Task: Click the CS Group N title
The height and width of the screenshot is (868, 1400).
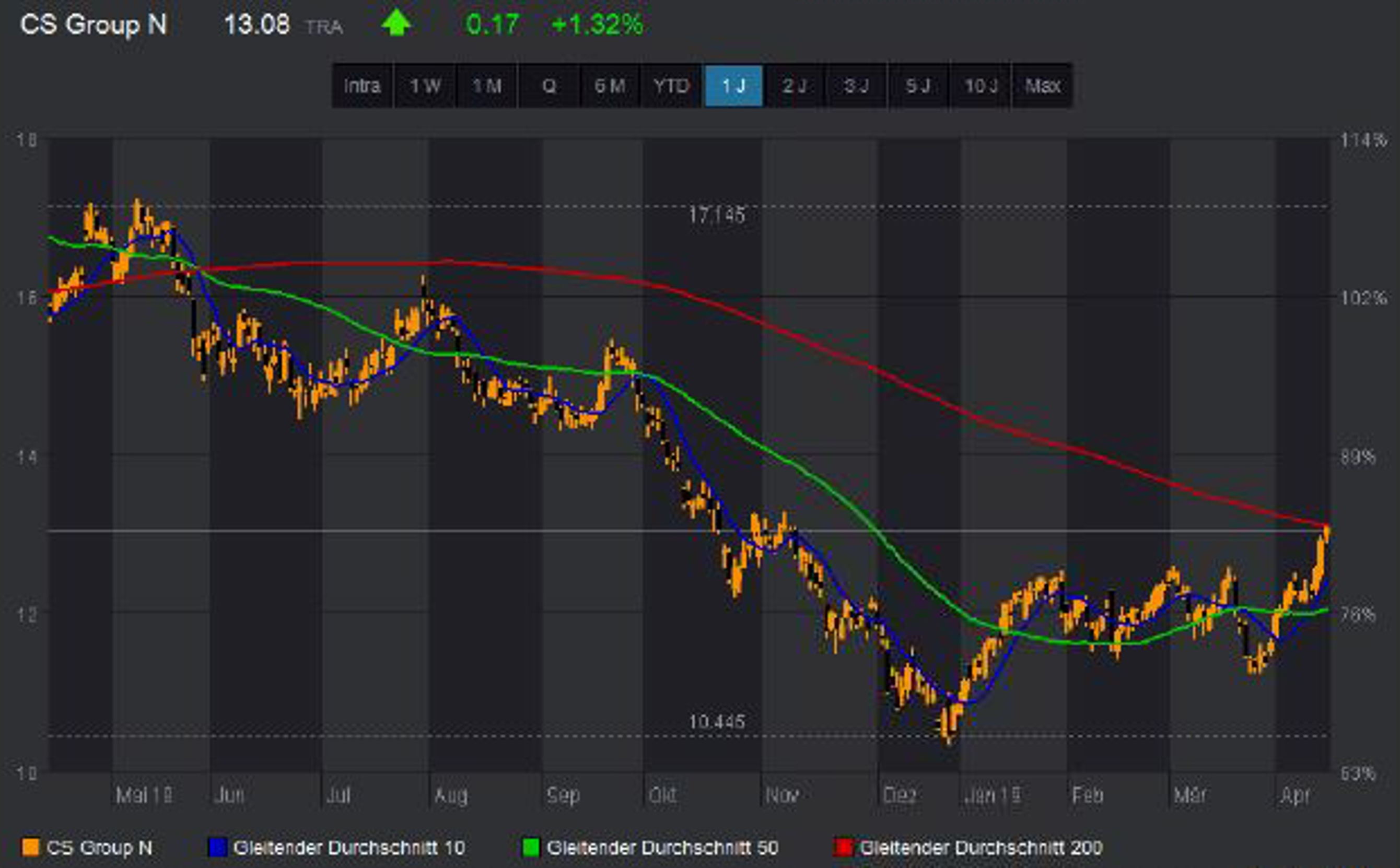Action: point(94,25)
